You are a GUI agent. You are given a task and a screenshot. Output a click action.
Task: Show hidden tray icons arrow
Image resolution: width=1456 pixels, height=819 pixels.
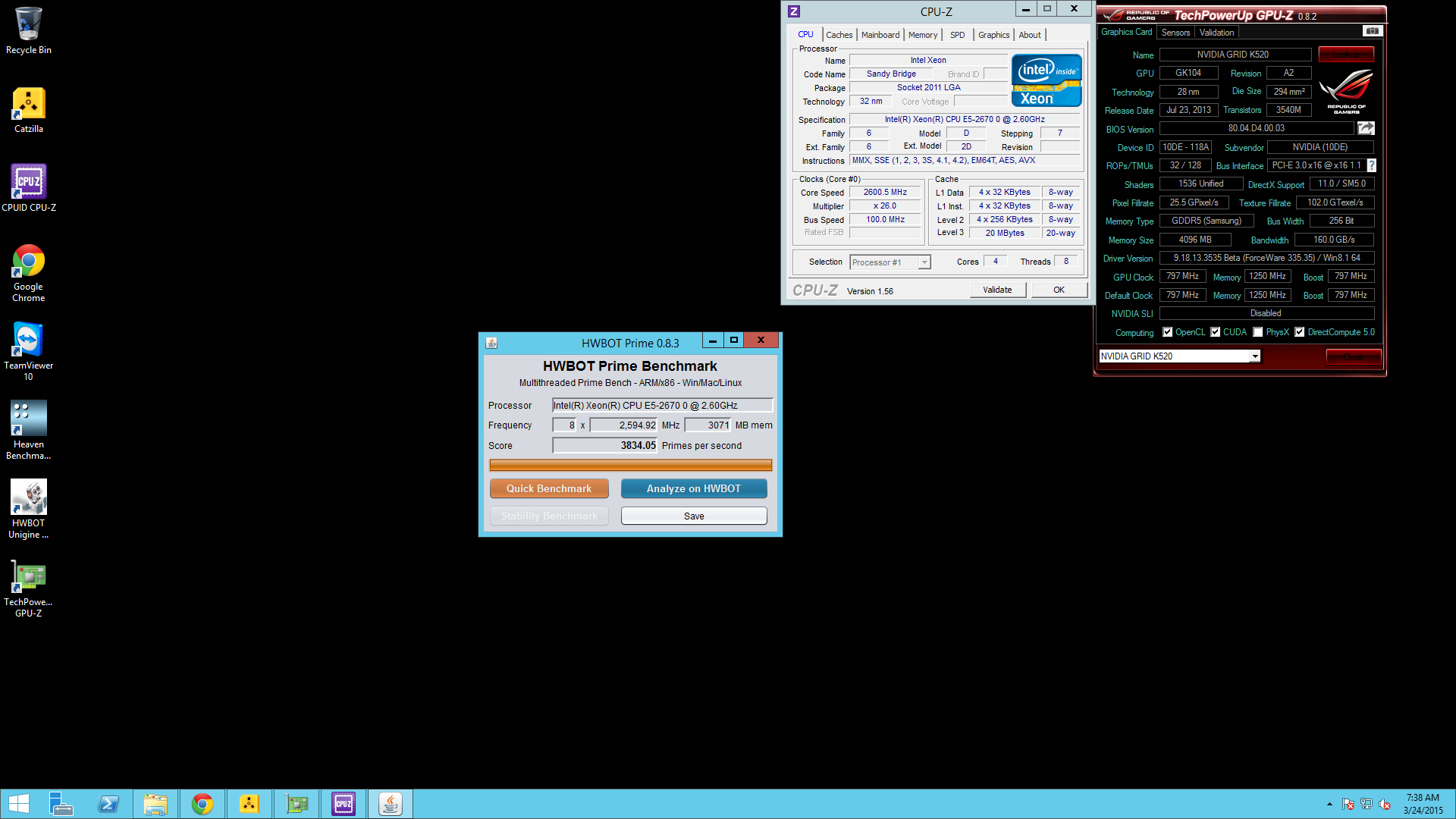point(1329,804)
